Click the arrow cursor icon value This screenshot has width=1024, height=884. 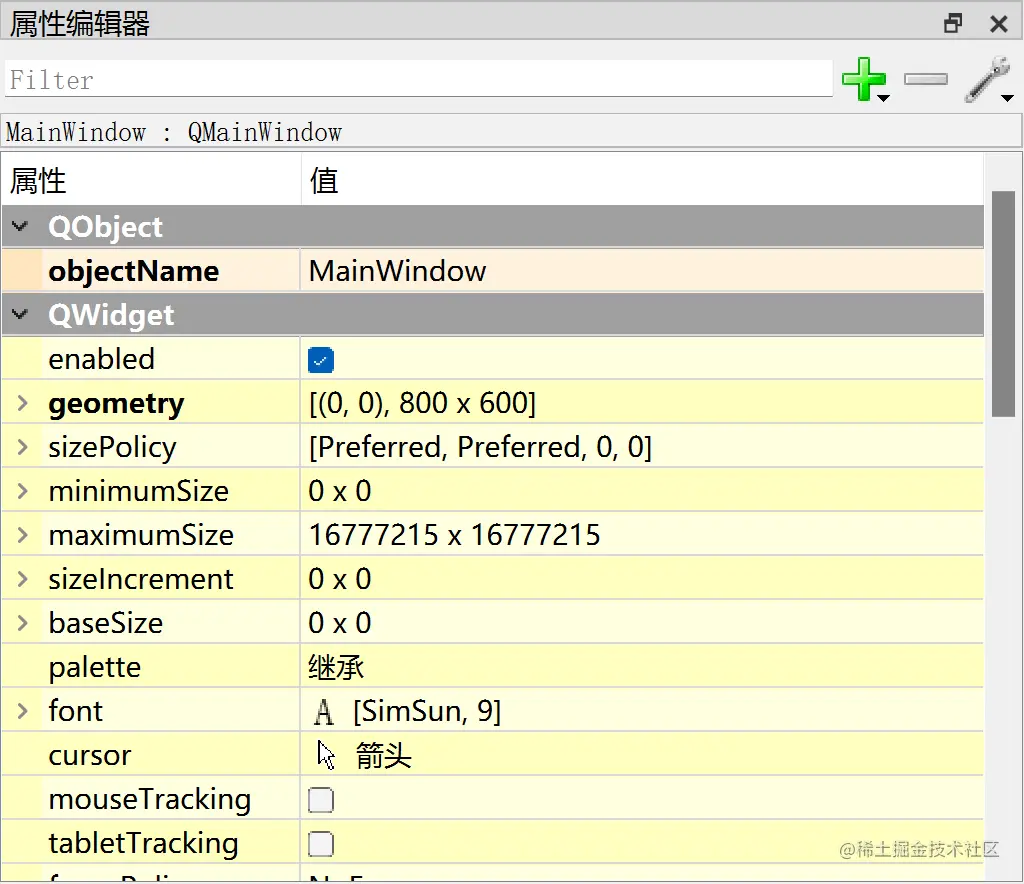(x=326, y=755)
